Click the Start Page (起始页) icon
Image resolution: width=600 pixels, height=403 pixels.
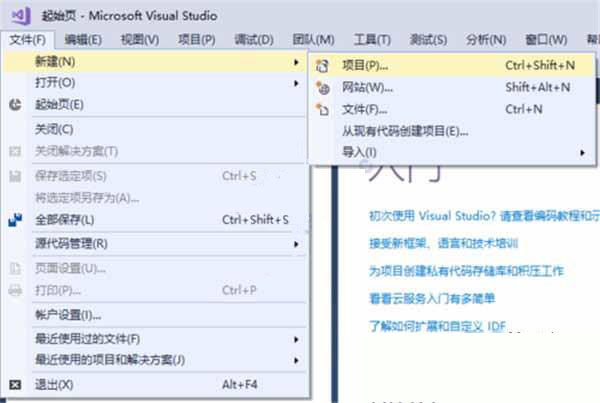15,104
